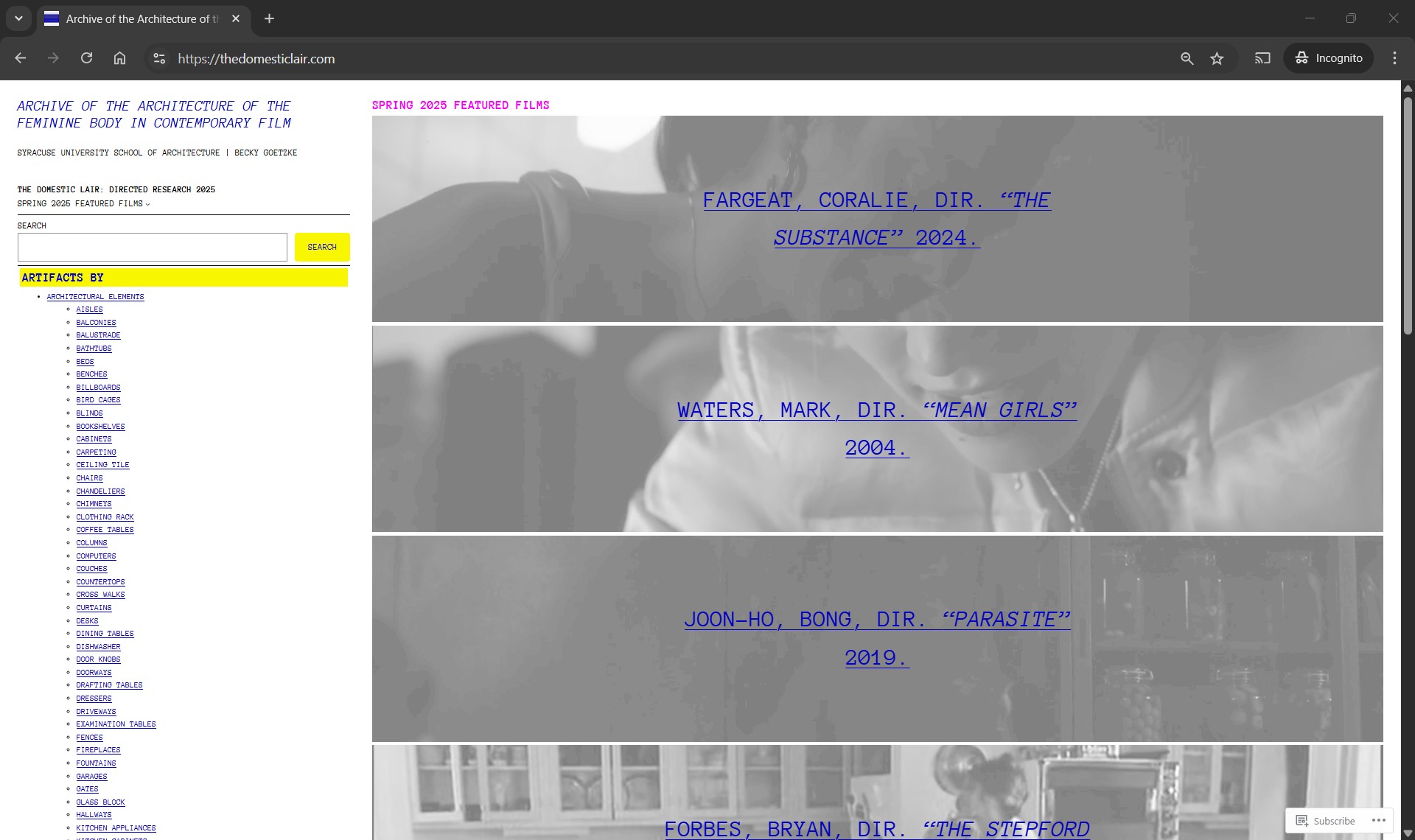Click the browser back arrow
Screen dimensions: 1415x840
pos(21,58)
